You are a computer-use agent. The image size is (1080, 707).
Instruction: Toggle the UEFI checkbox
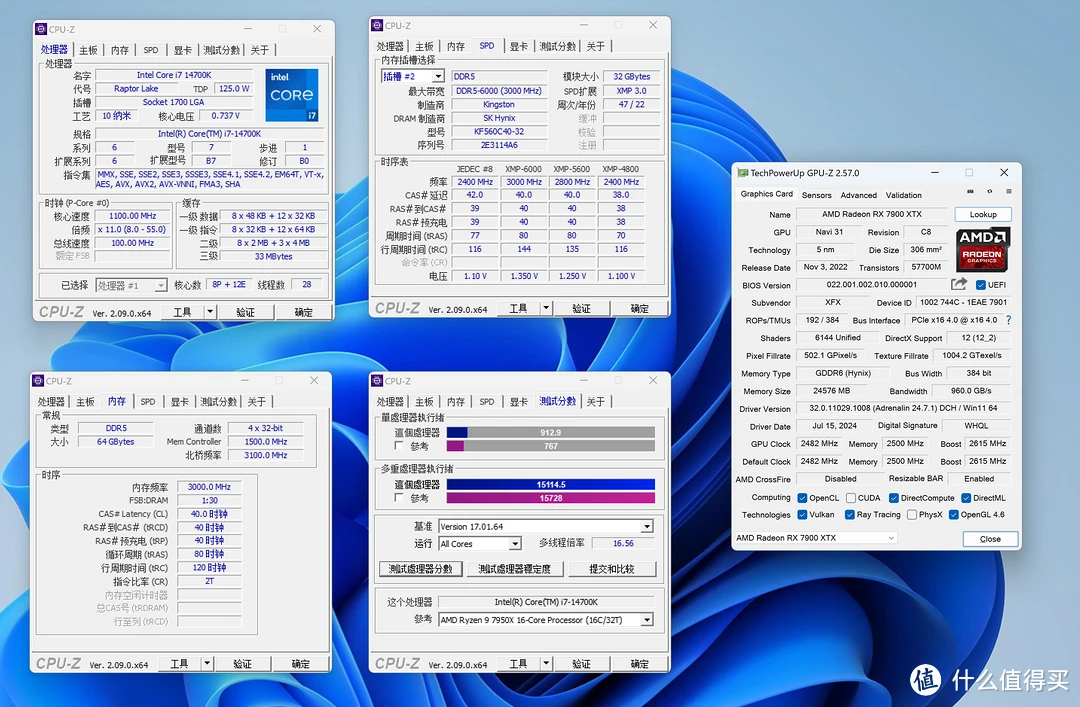point(981,285)
